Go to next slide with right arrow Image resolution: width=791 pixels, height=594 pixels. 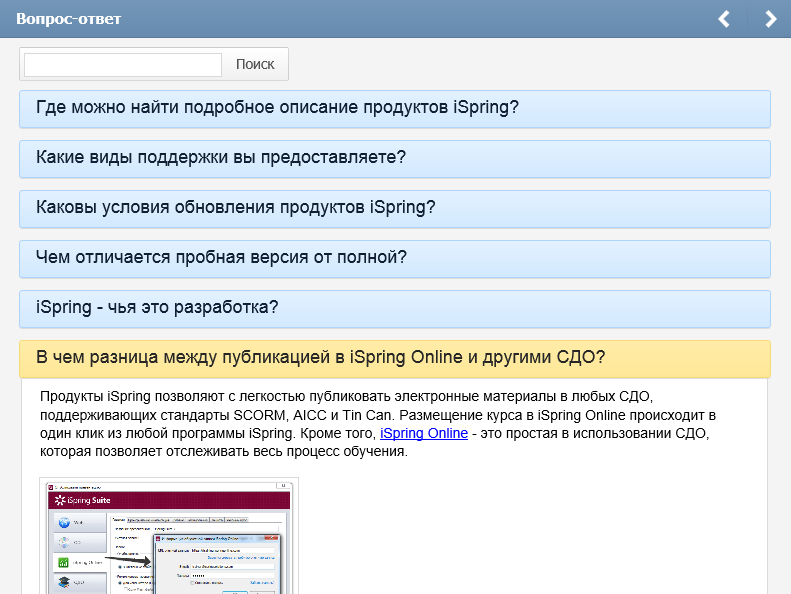tap(770, 19)
